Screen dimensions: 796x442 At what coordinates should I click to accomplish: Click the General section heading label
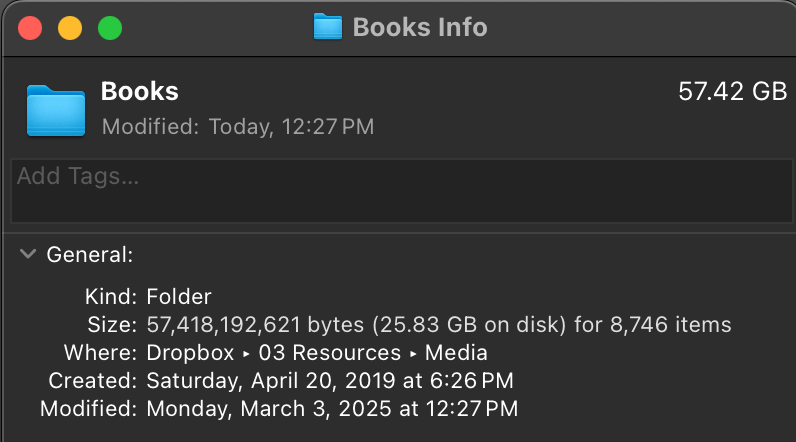[90, 255]
